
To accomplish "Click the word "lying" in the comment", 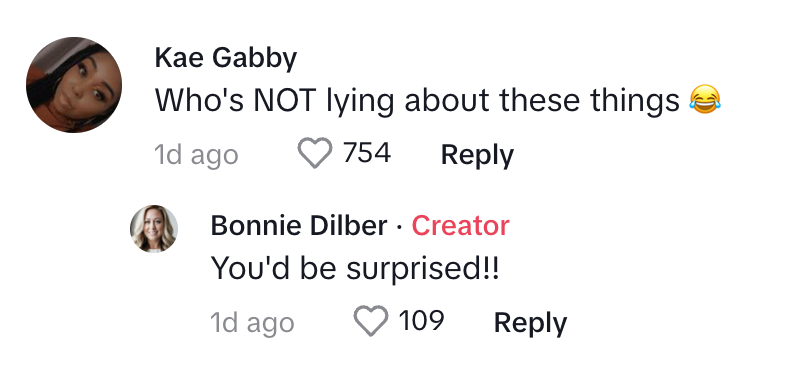I will coord(359,103).
